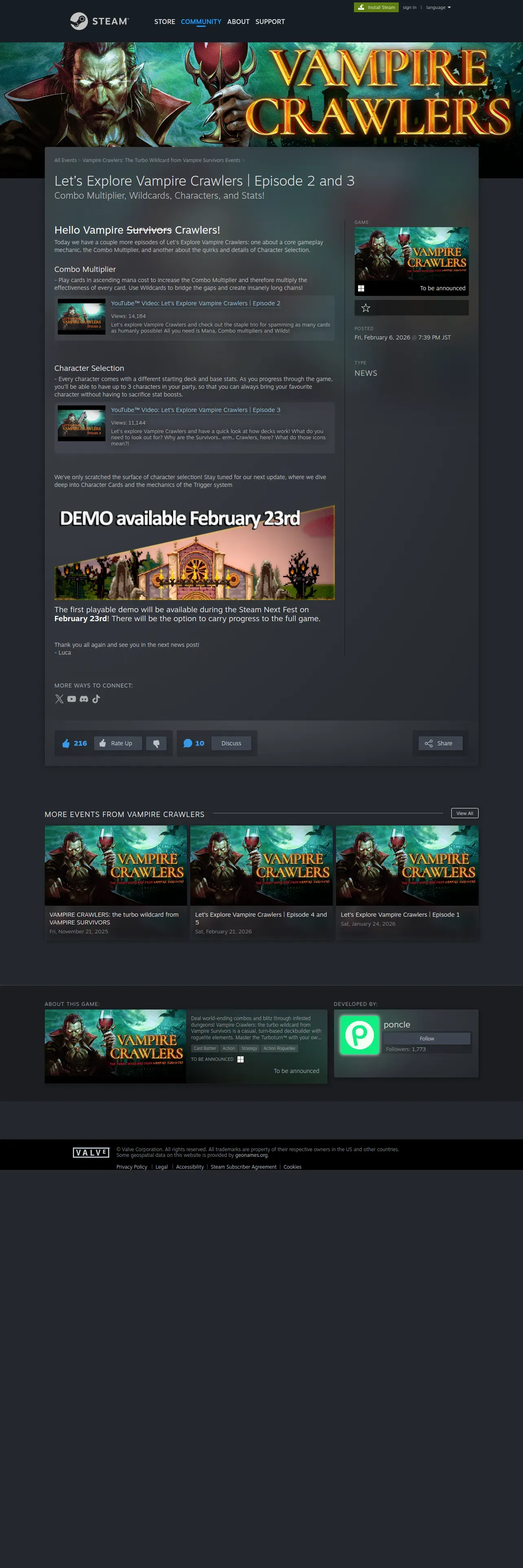Click the Discuss button
523x1568 pixels.
(231, 743)
